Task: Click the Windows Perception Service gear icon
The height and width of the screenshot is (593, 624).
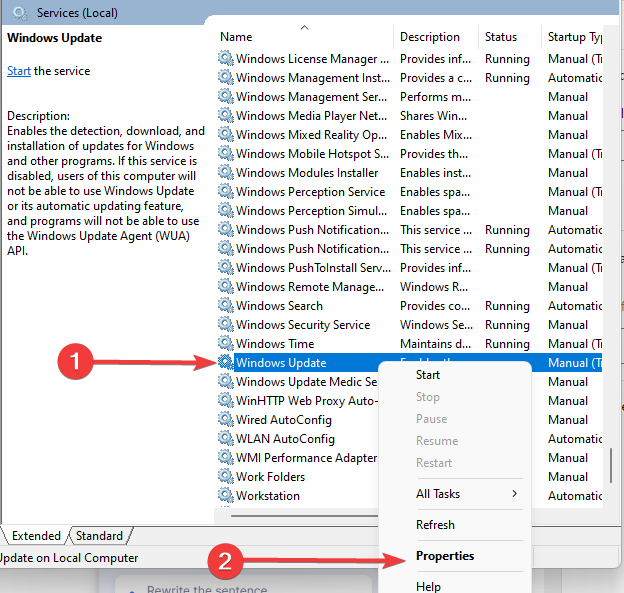Action: pos(226,191)
